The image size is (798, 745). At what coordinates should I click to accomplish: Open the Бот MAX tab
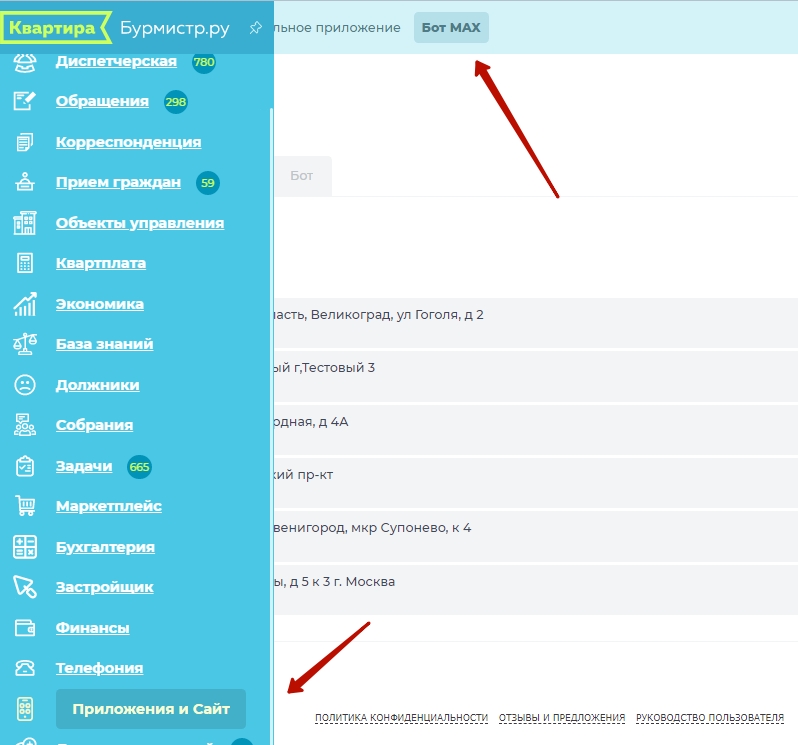[x=451, y=28]
